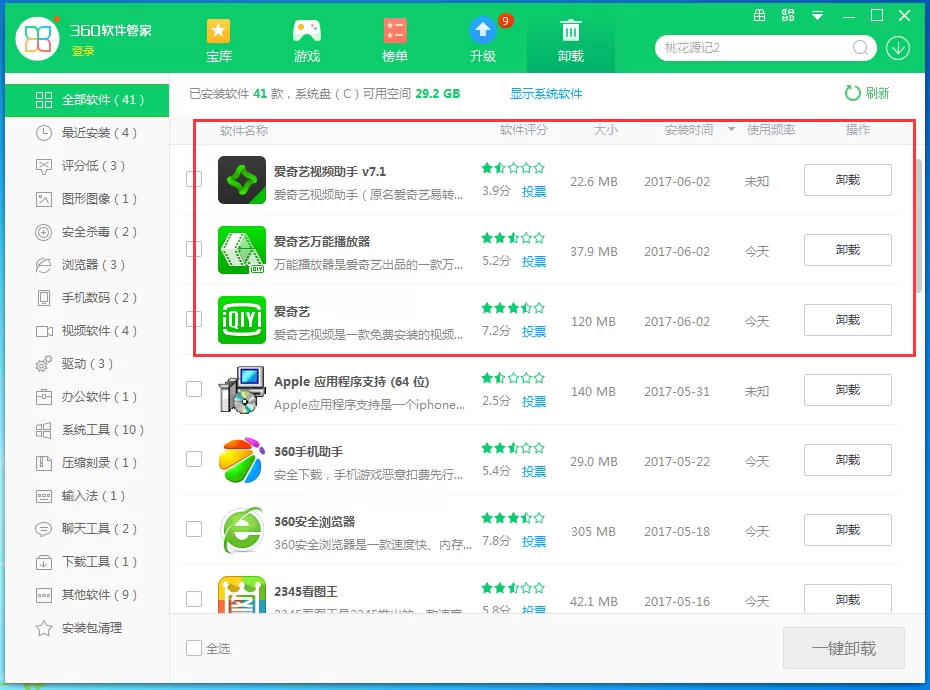Open the main menu triangle in title bar
The image size is (930, 690).
coord(817,16)
